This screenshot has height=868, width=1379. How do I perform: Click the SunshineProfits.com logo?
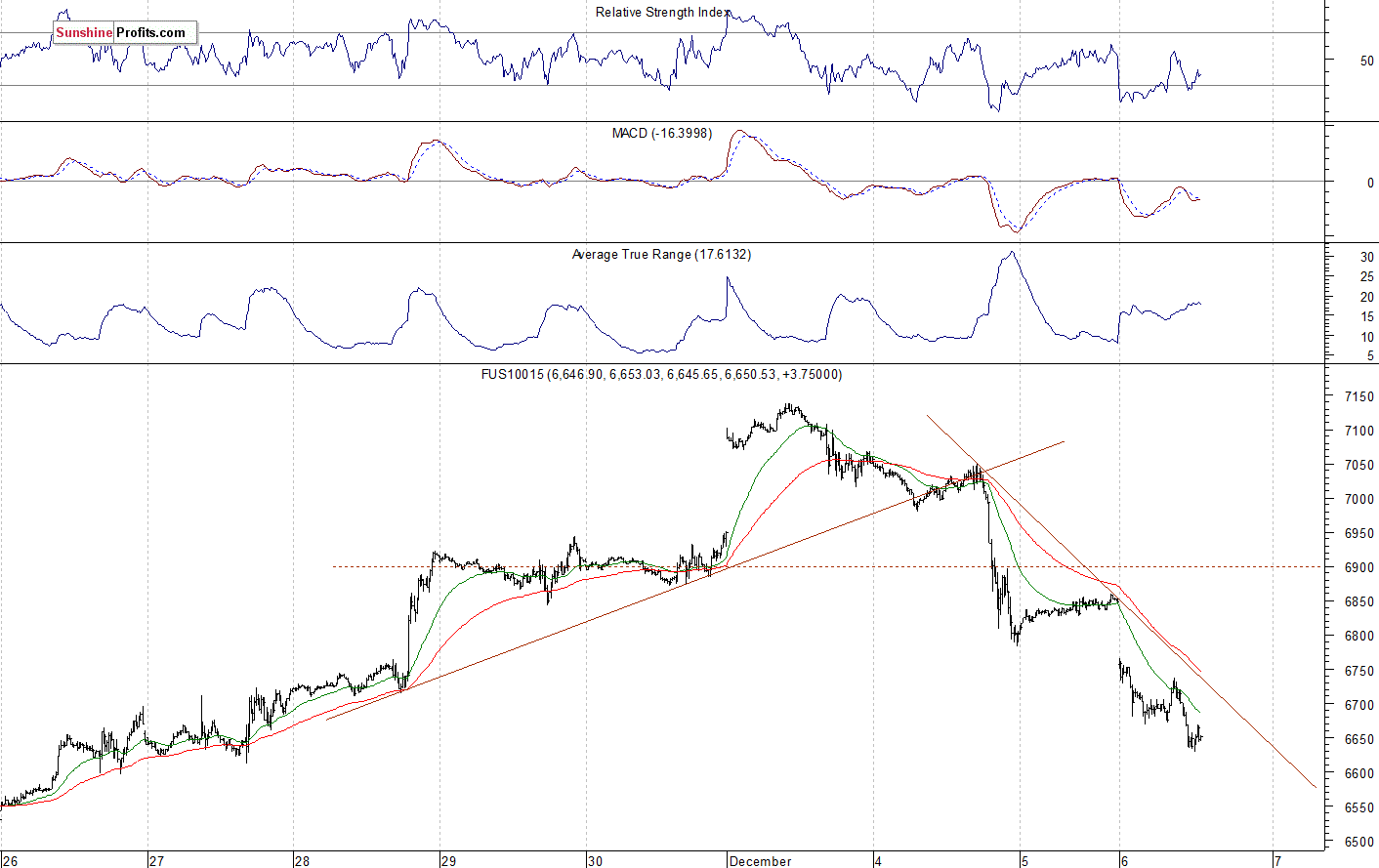point(125,33)
